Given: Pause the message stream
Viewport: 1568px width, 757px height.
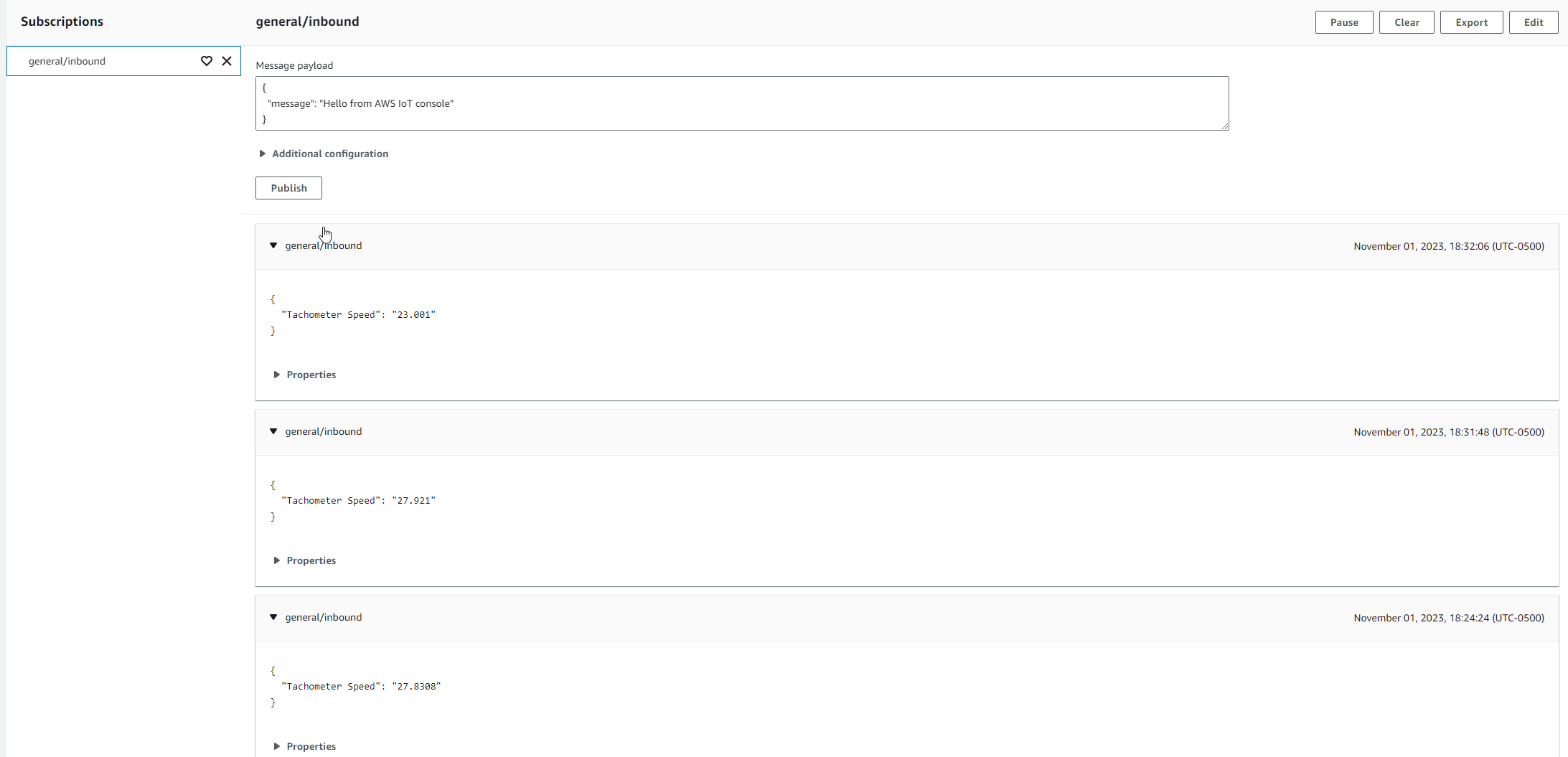Looking at the screenshot, I should (x=1343, y=22).
